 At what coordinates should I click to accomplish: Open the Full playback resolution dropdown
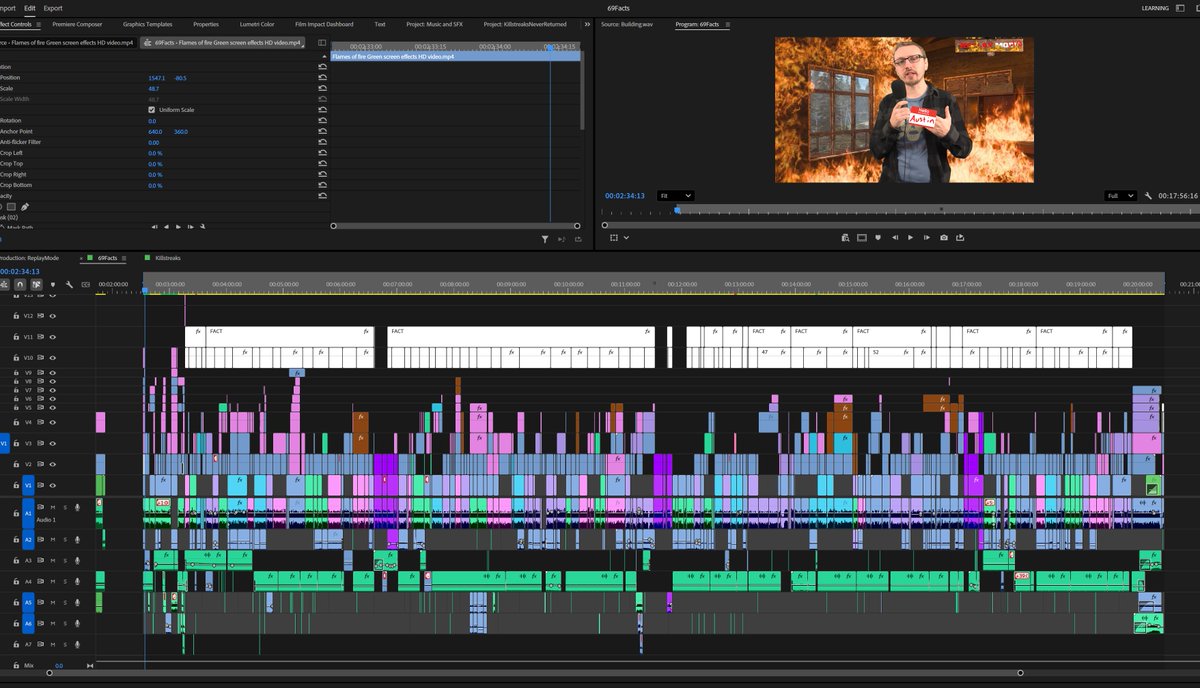[1120, 196]
